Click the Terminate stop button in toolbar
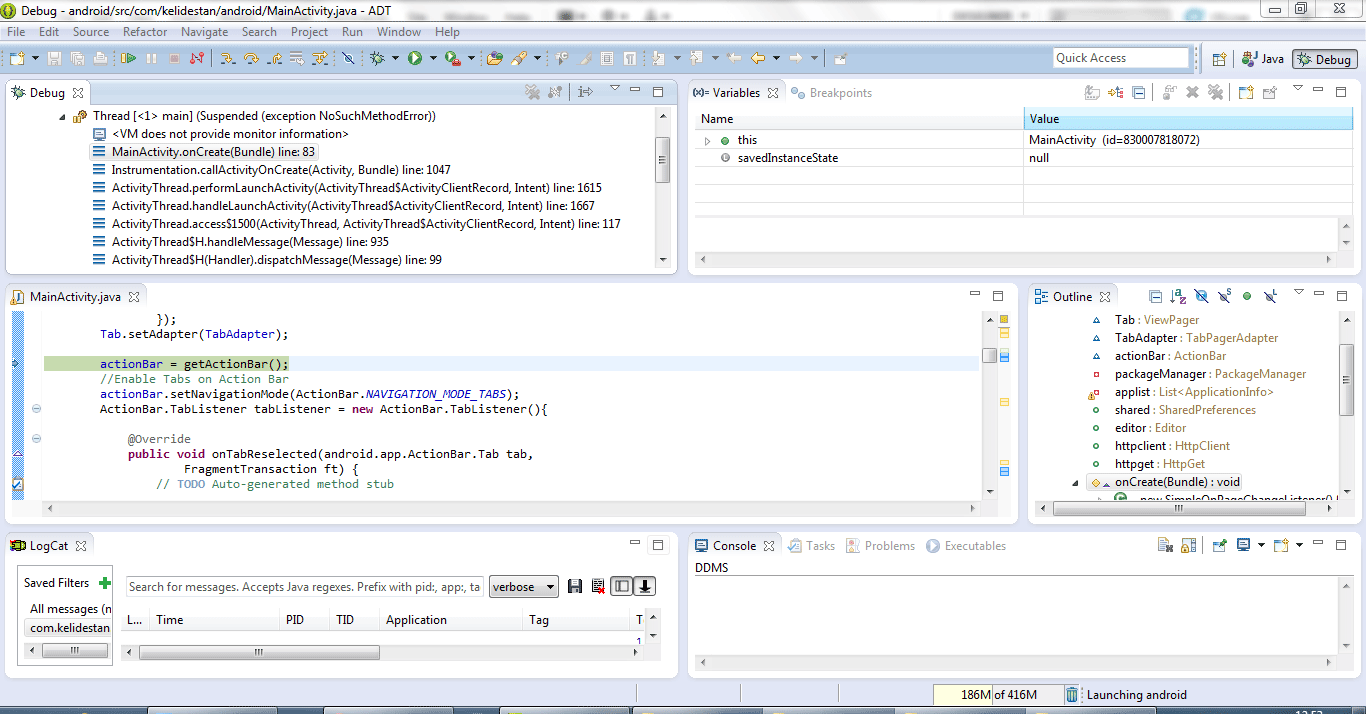 click(174, 58)
